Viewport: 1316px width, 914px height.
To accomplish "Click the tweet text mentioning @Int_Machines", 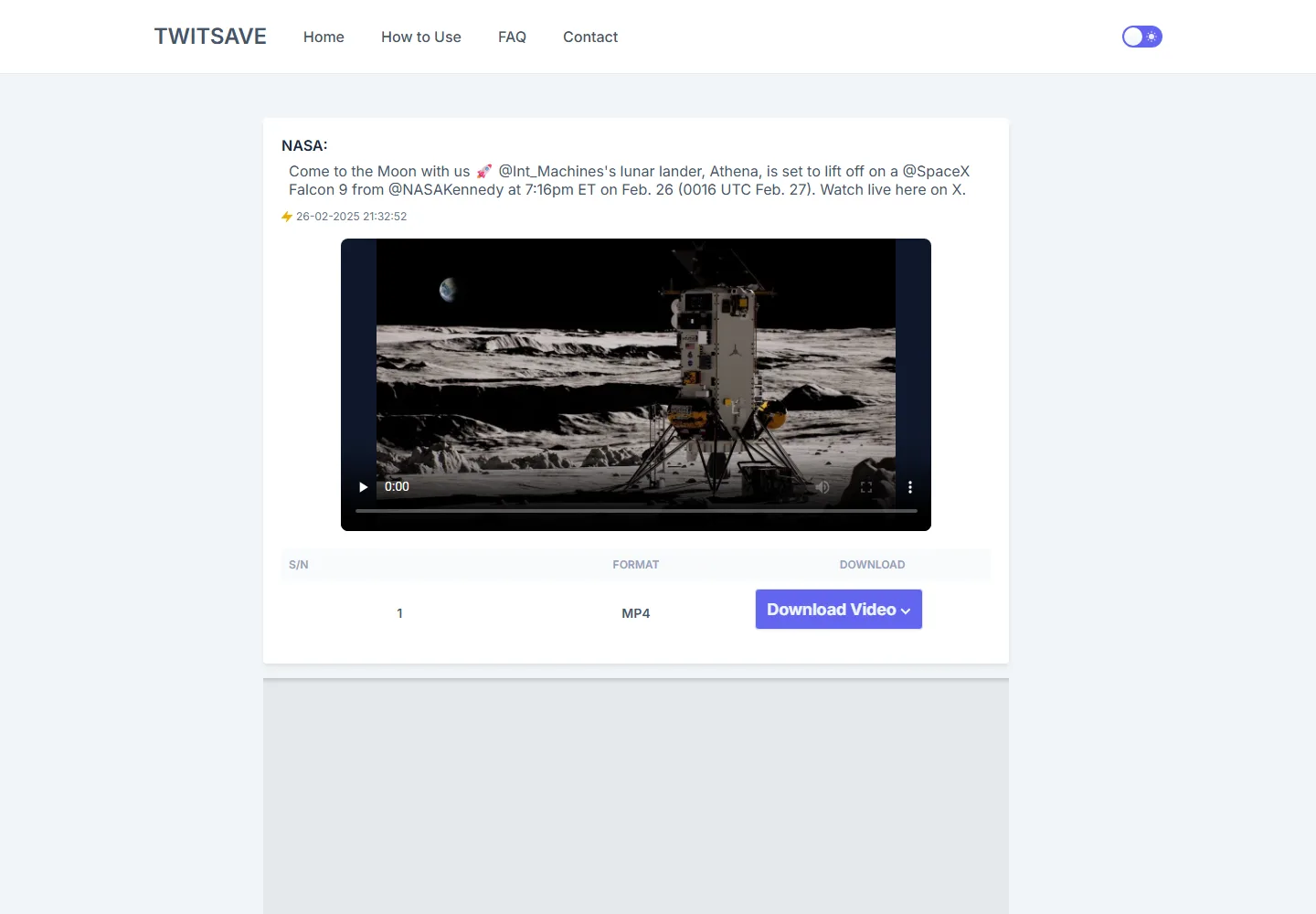I will pos(629,180).
